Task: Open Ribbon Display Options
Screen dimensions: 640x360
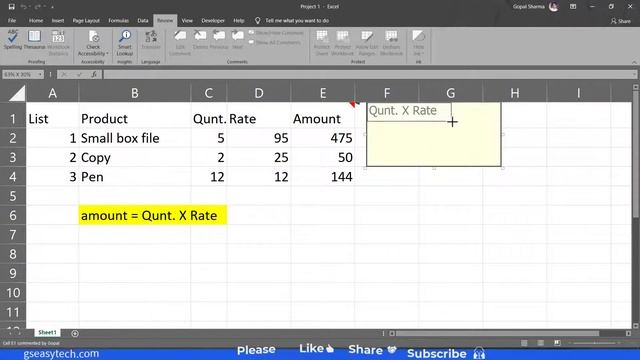Action: coord(573,7)
